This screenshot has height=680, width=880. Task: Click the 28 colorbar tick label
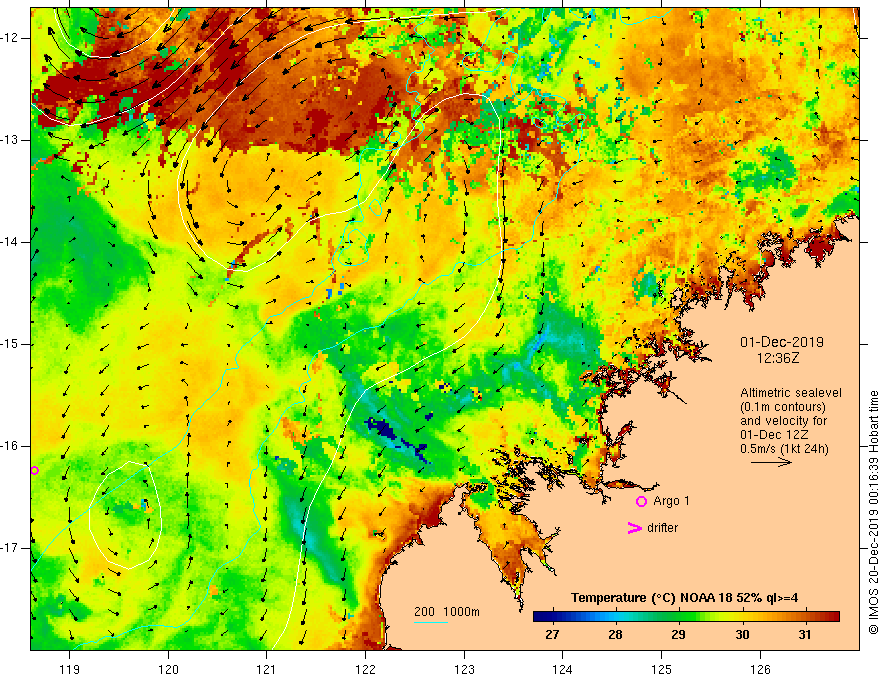tap(615, 635)
